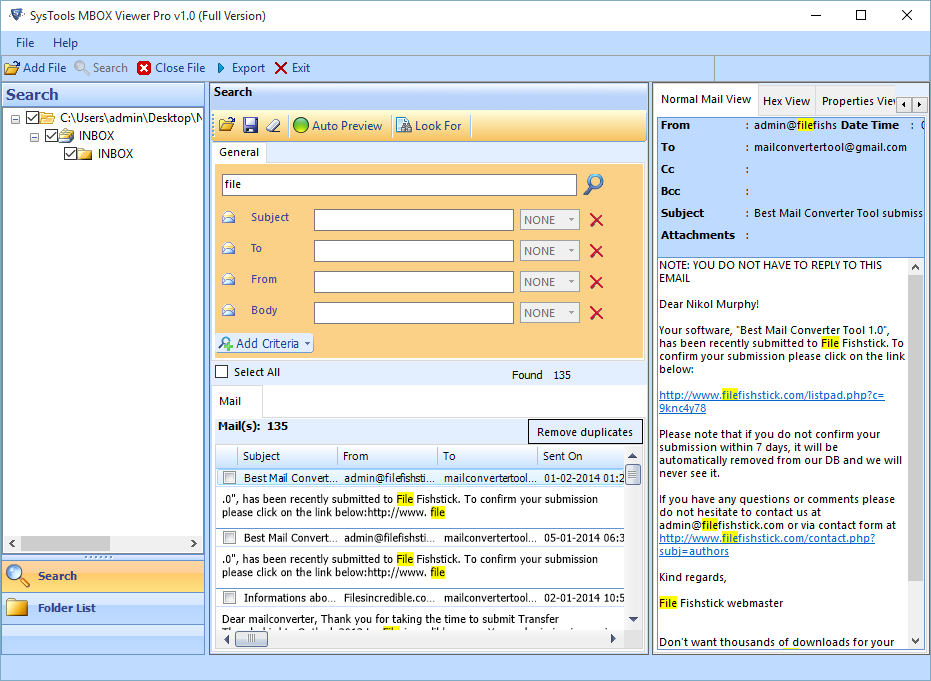Toggle checkbox for parent INBOX folder
This screenshot has height=681, width=931.
(x=52, y=135)
